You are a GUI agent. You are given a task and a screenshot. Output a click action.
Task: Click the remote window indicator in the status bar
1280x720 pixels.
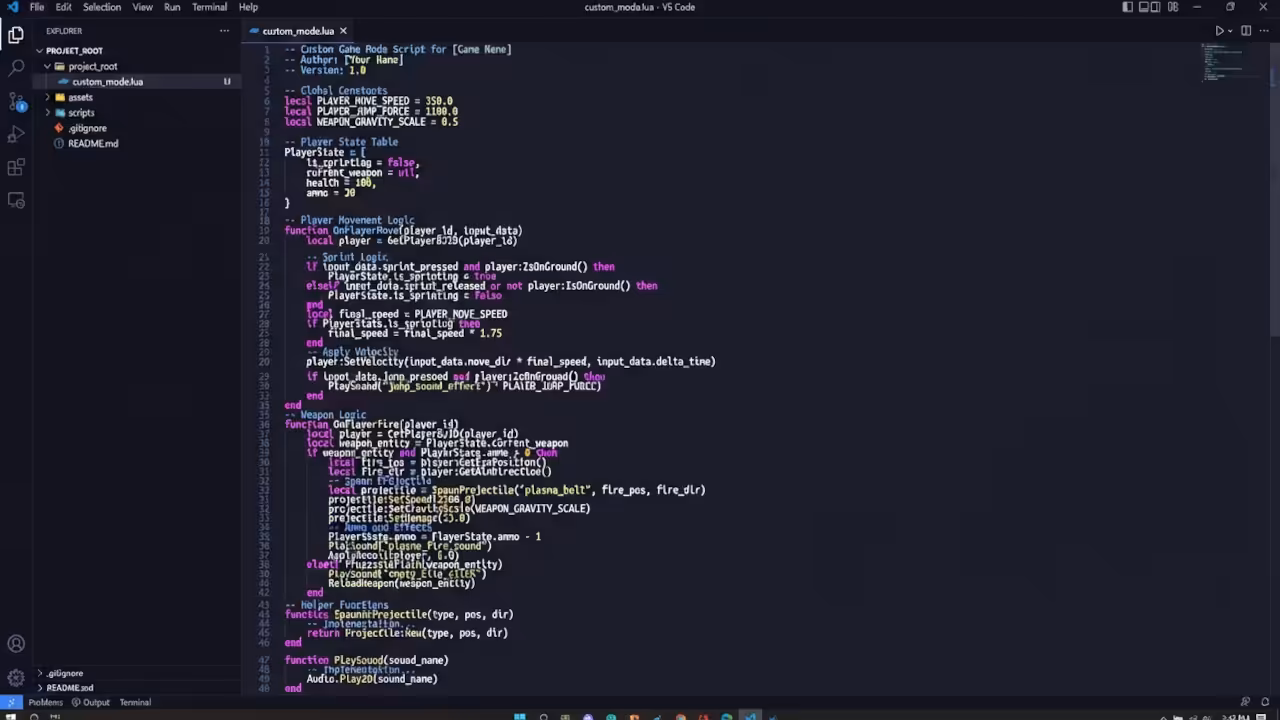pos(10,702)
